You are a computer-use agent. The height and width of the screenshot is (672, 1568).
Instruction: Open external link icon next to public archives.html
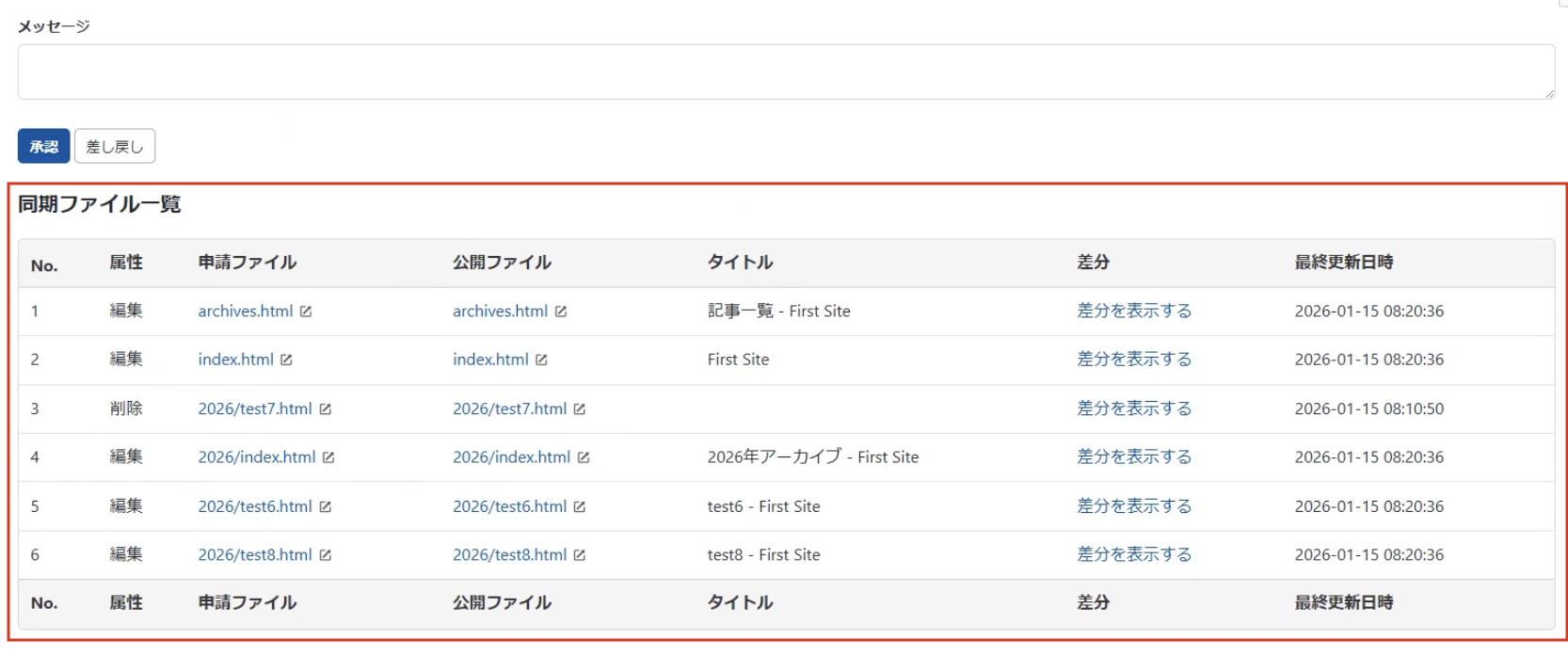click(x=561, y=312)
